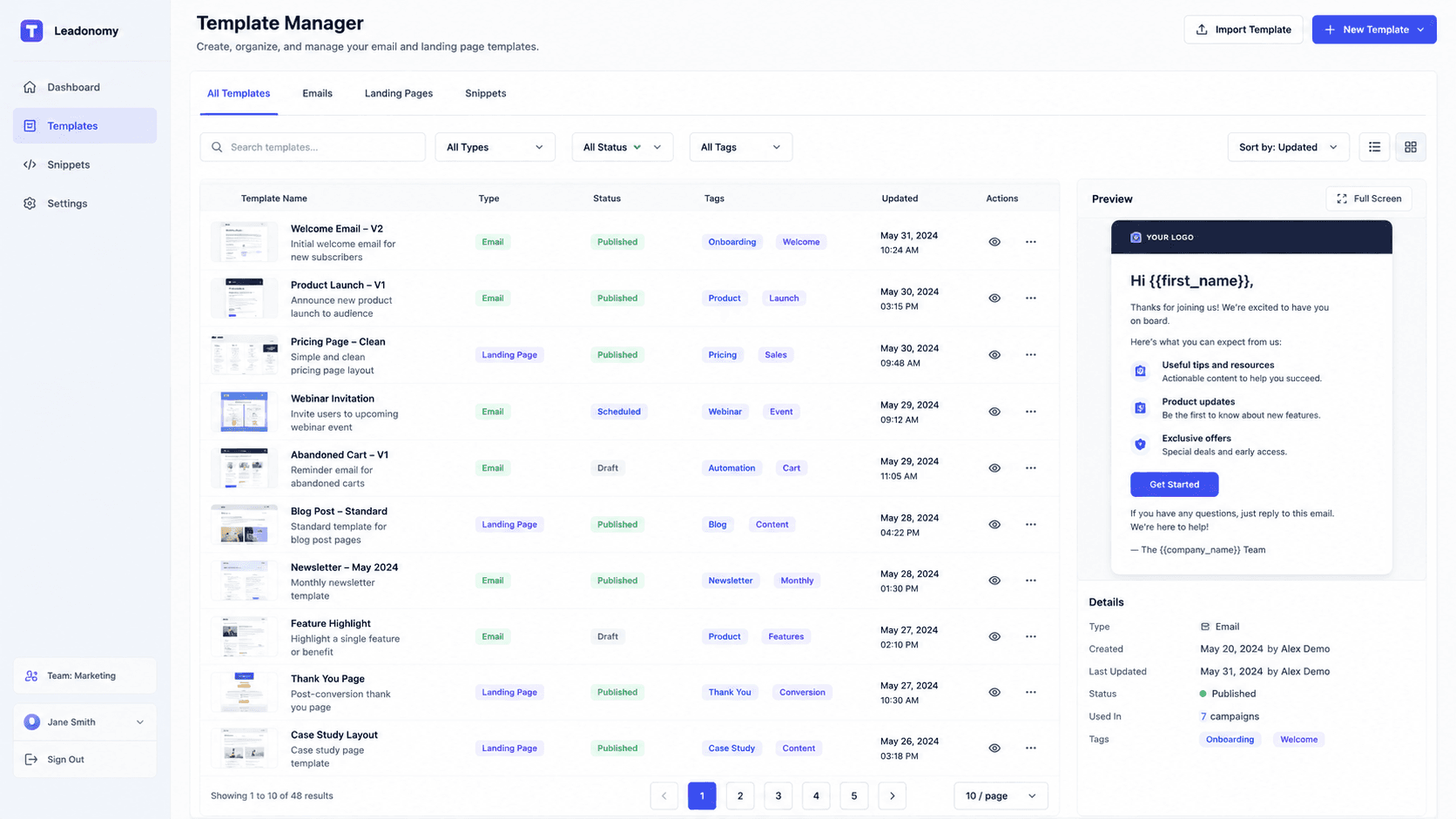This screenshot has width=1456, height=819.
Task: Open Snippets in the sidebar
Action: point(84,164)
